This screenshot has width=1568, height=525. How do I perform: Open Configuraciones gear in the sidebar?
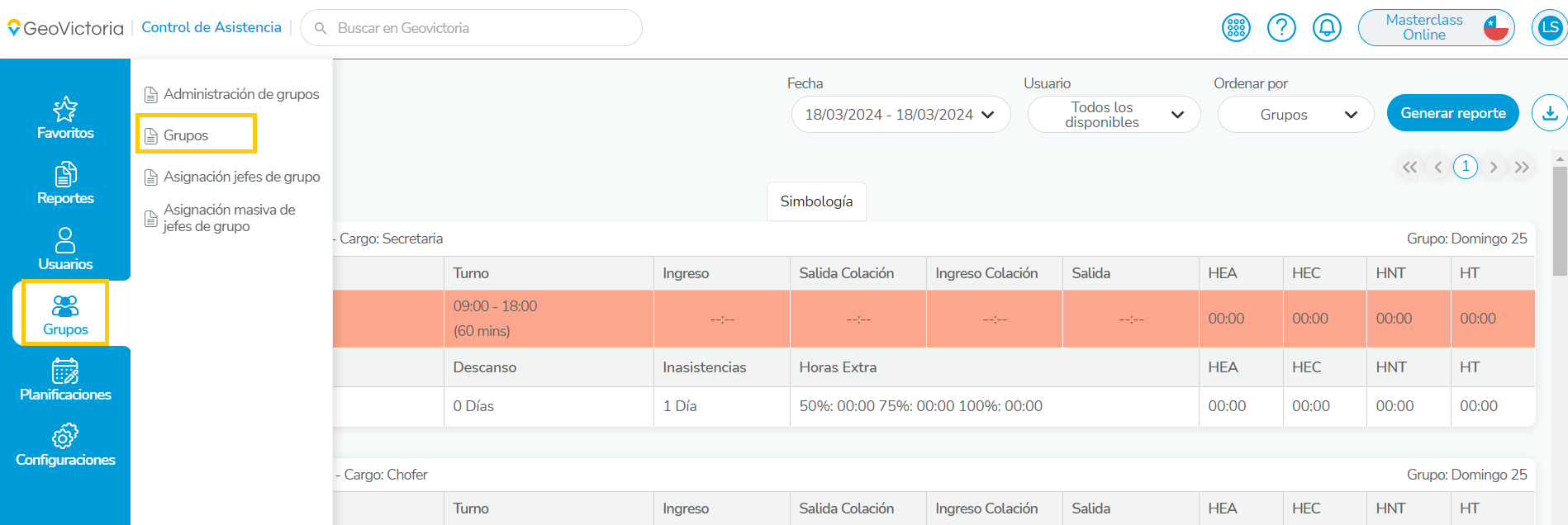[65, 445]
